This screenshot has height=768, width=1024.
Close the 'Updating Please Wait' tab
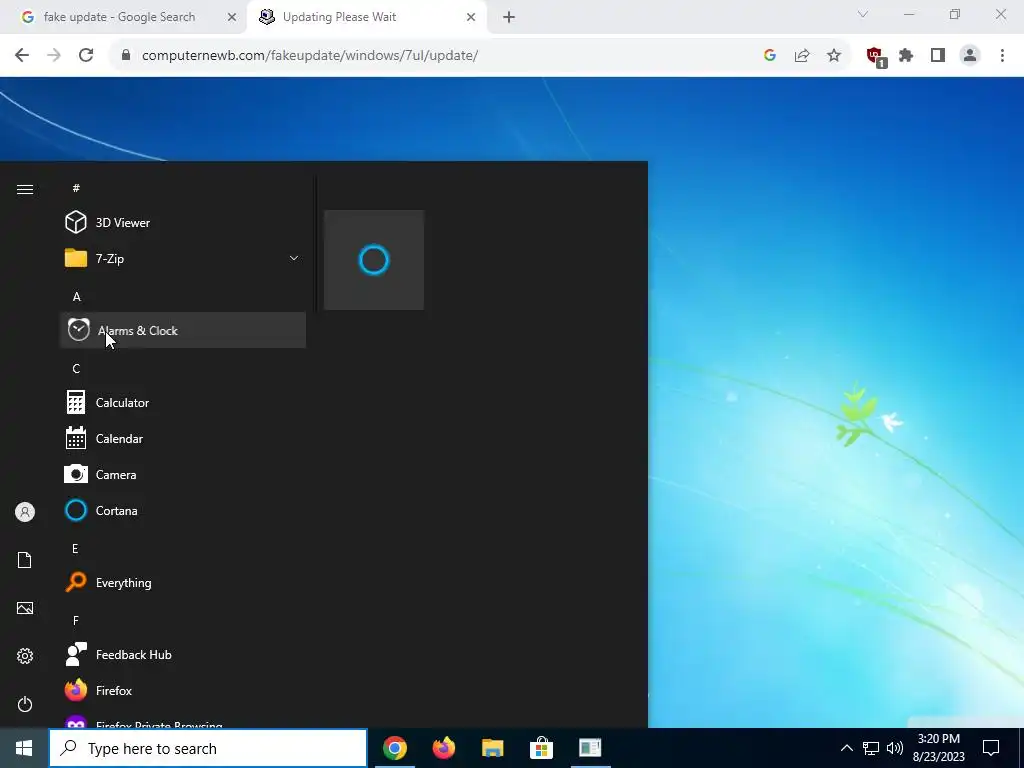[x=471, y=18]
